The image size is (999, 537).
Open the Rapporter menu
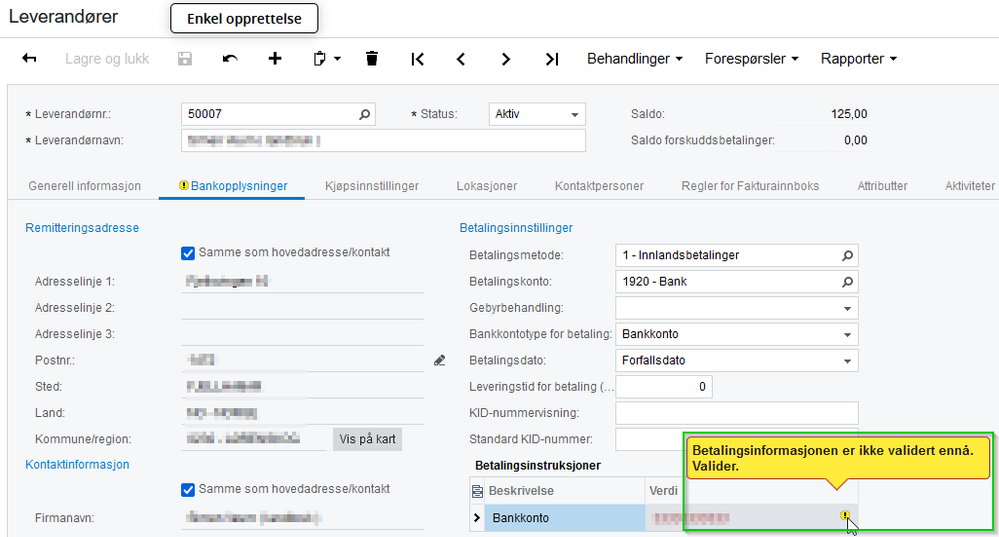858,59
